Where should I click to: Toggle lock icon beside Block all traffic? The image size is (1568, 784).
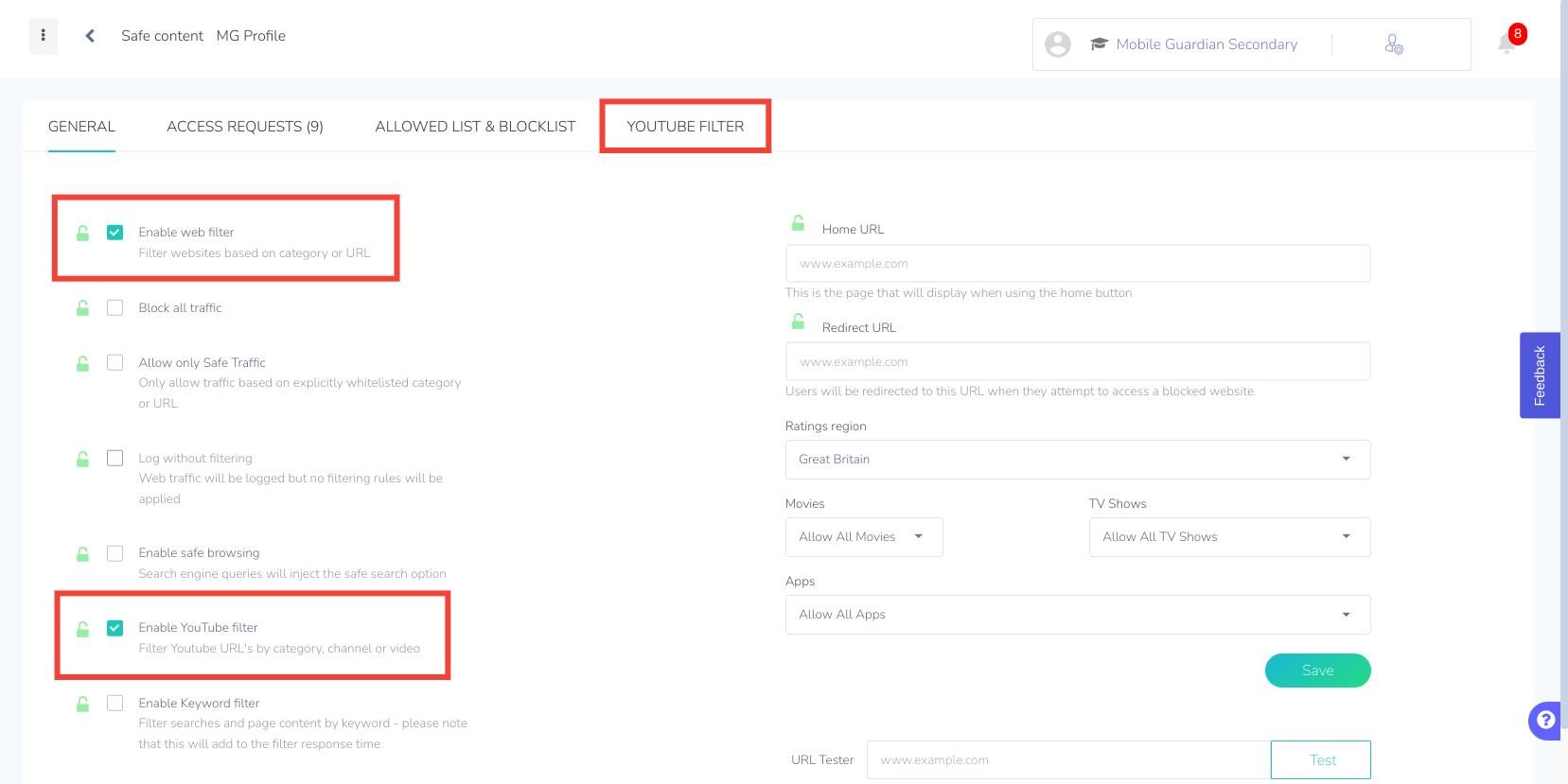click(x=83, y=307)
